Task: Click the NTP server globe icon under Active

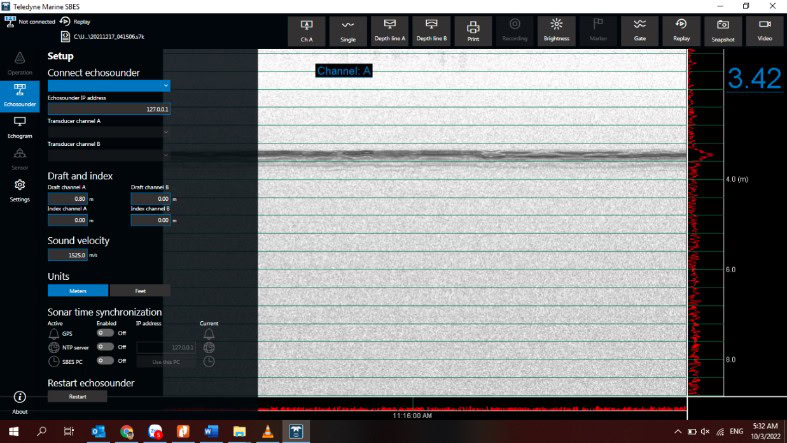Action: (x=54, y=347)
